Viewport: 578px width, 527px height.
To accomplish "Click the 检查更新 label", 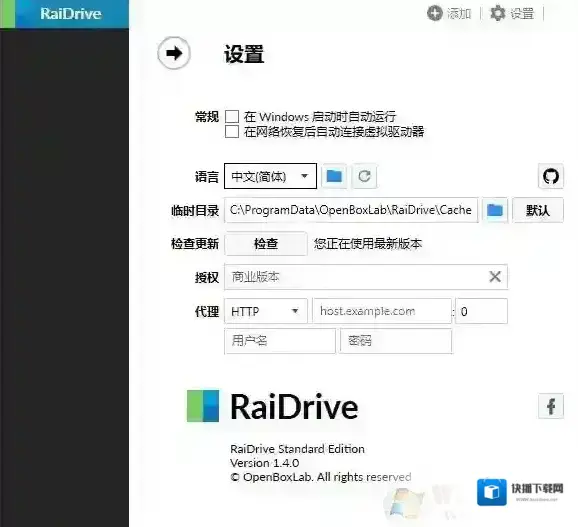I will coord(195,244).
